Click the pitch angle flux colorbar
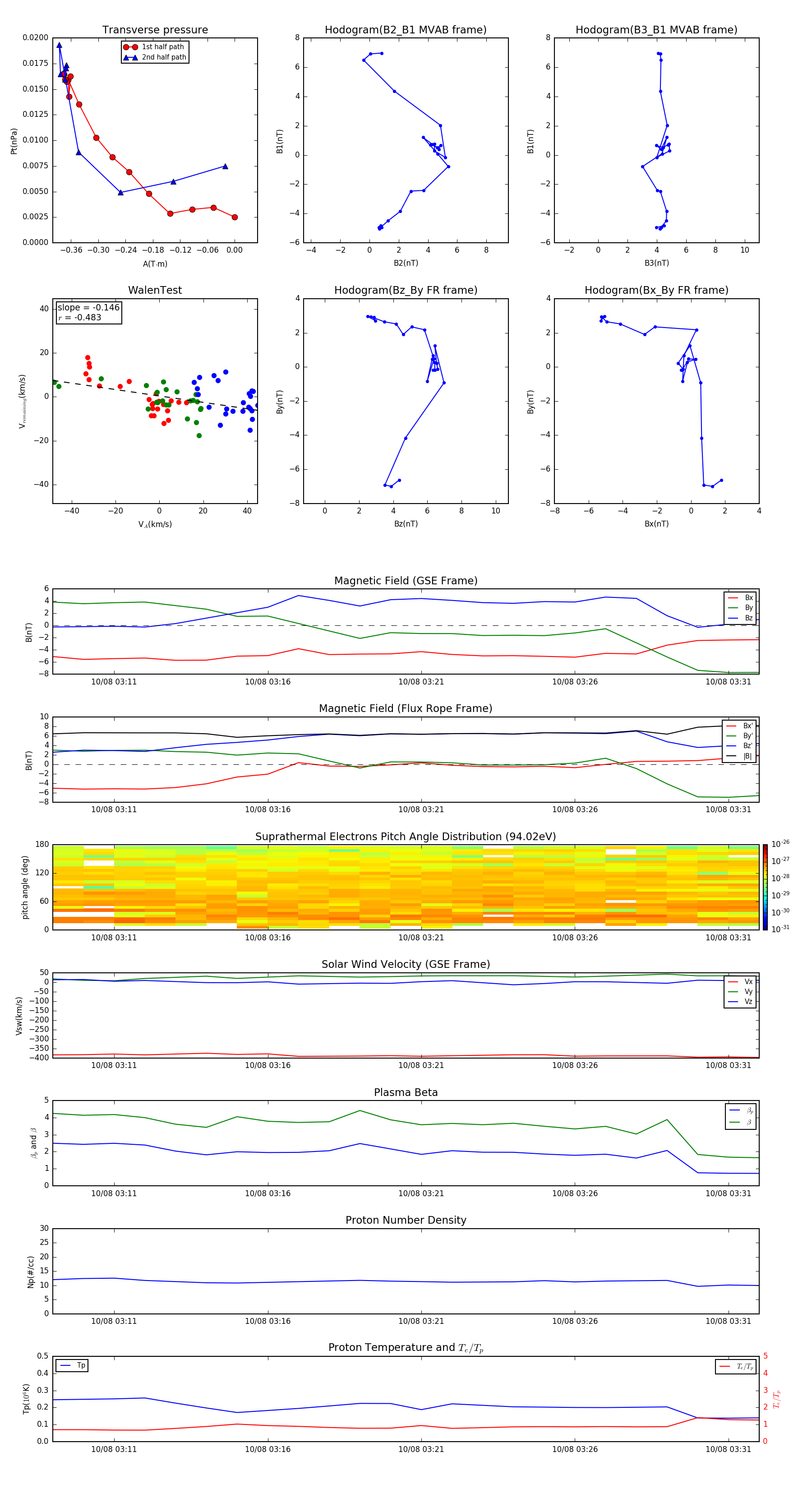The image size is (812, 1489). click(x=765, y=887)
